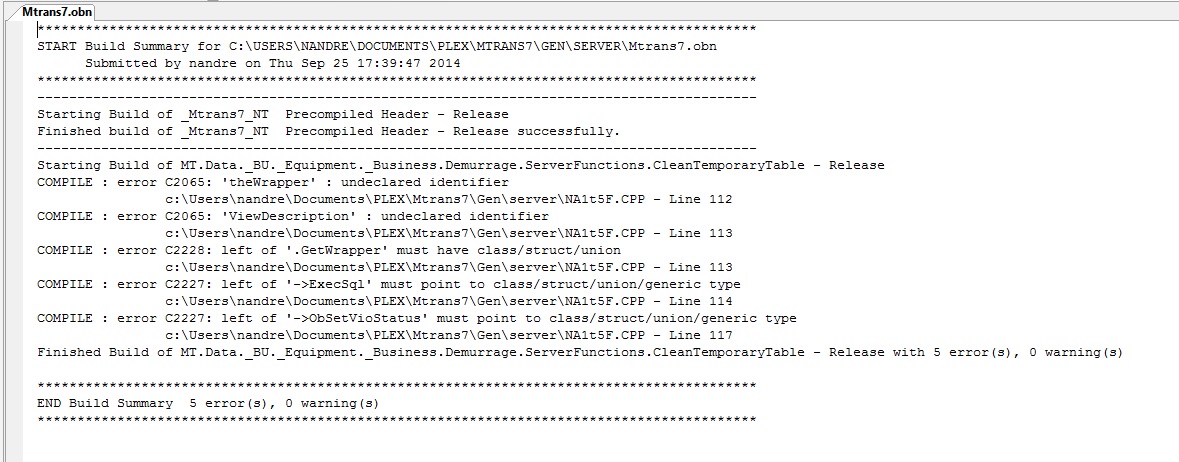Click the 'Submitted by nandre' timestamp line
The height and width of the screenshot is (462, 1179).
click(272, 63)
